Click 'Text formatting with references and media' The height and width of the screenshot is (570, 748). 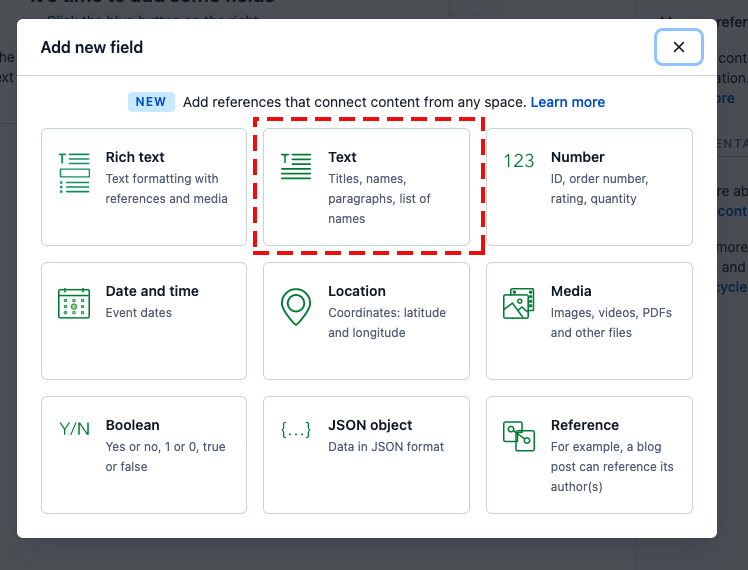tap(166, 188)
